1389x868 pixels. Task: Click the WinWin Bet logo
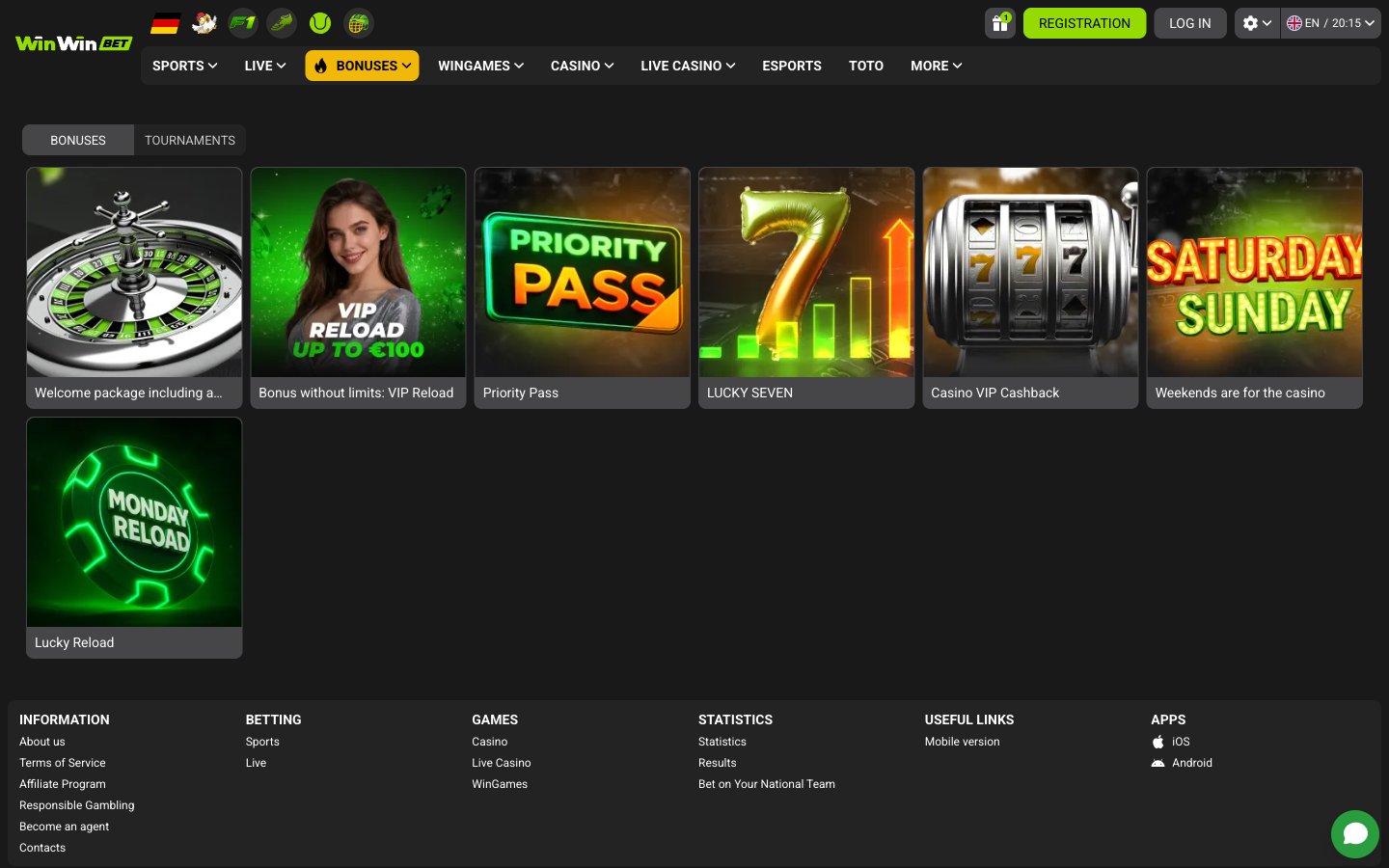(x=73, y=43)
